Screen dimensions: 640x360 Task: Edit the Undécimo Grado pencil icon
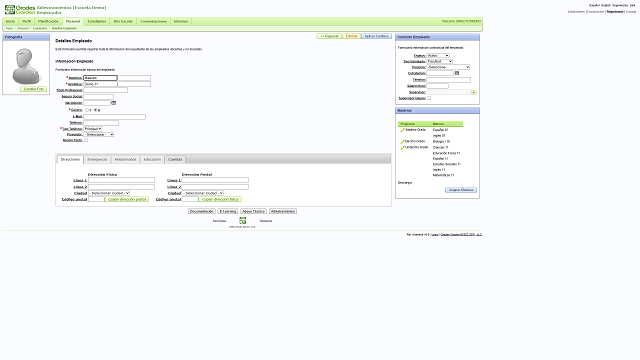[402, 147]
